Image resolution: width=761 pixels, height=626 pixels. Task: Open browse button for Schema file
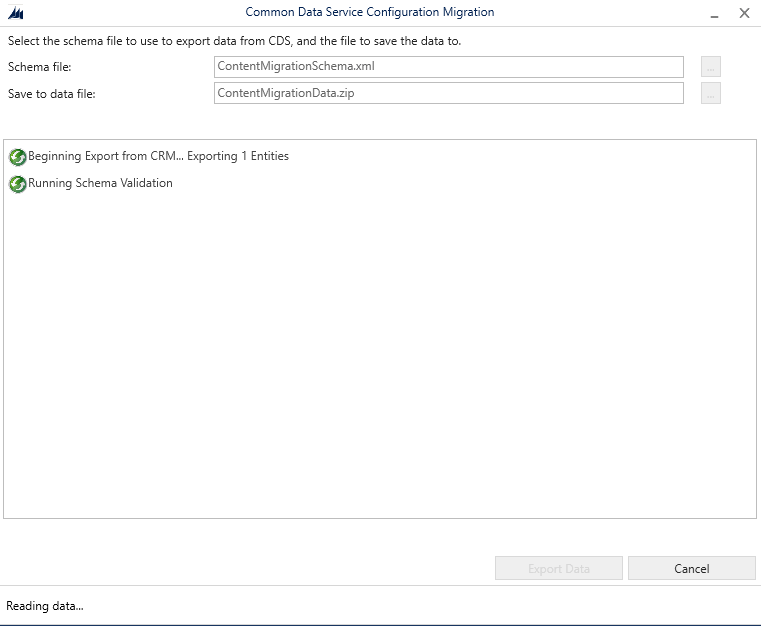(711, 66)
